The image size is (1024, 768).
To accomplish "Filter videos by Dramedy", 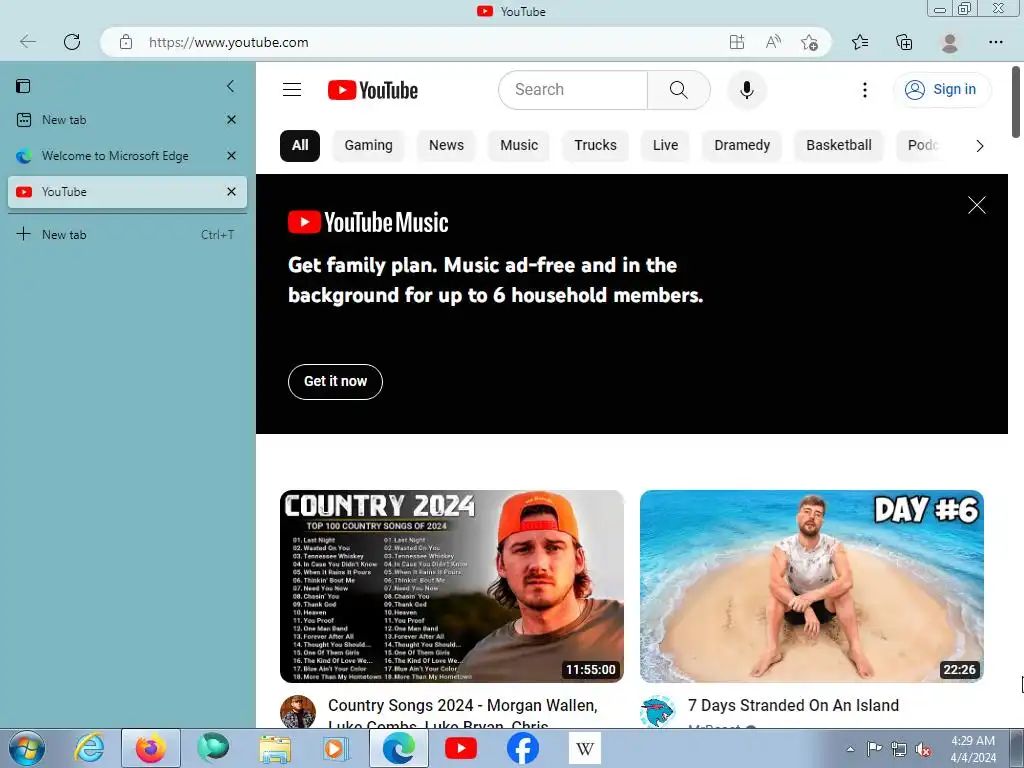I will [x=742, y=146].
